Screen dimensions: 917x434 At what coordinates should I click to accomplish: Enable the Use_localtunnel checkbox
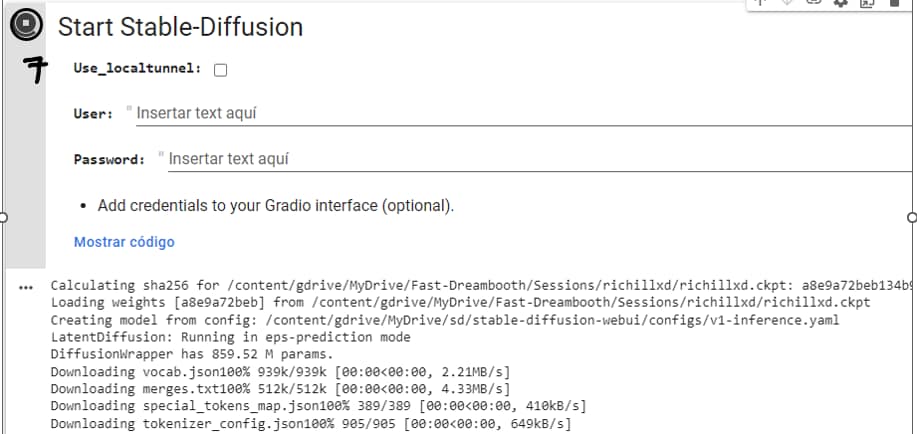(221, 69)
